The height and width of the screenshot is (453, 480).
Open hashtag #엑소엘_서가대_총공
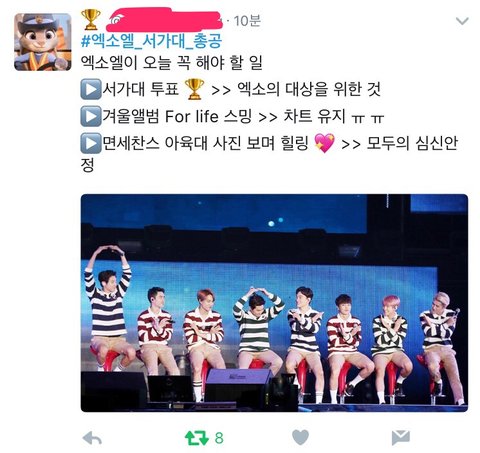point(152,41)
